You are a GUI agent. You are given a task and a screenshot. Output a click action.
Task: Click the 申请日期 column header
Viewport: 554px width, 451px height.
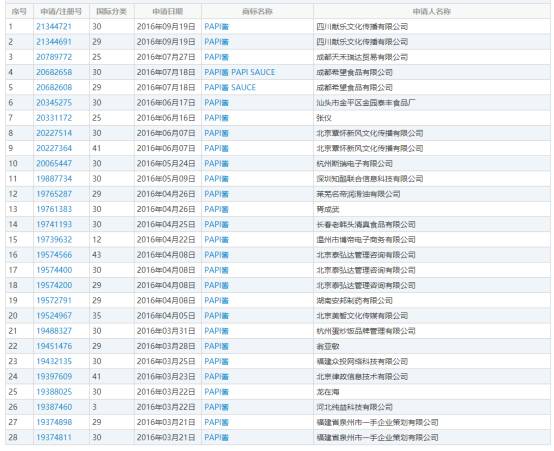[x=167, y=12]
